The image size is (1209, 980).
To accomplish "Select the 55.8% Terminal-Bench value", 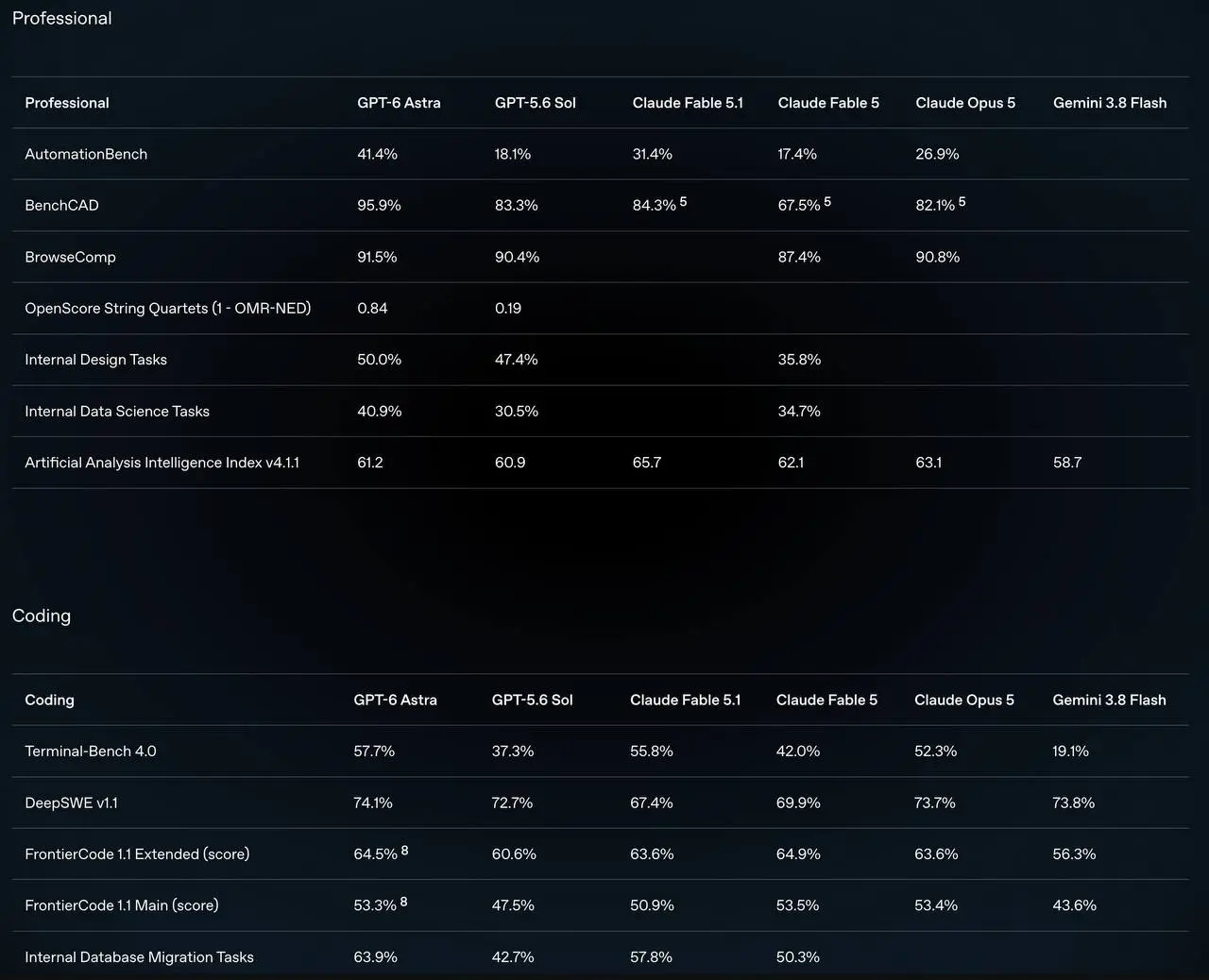I will pos(652,752).
